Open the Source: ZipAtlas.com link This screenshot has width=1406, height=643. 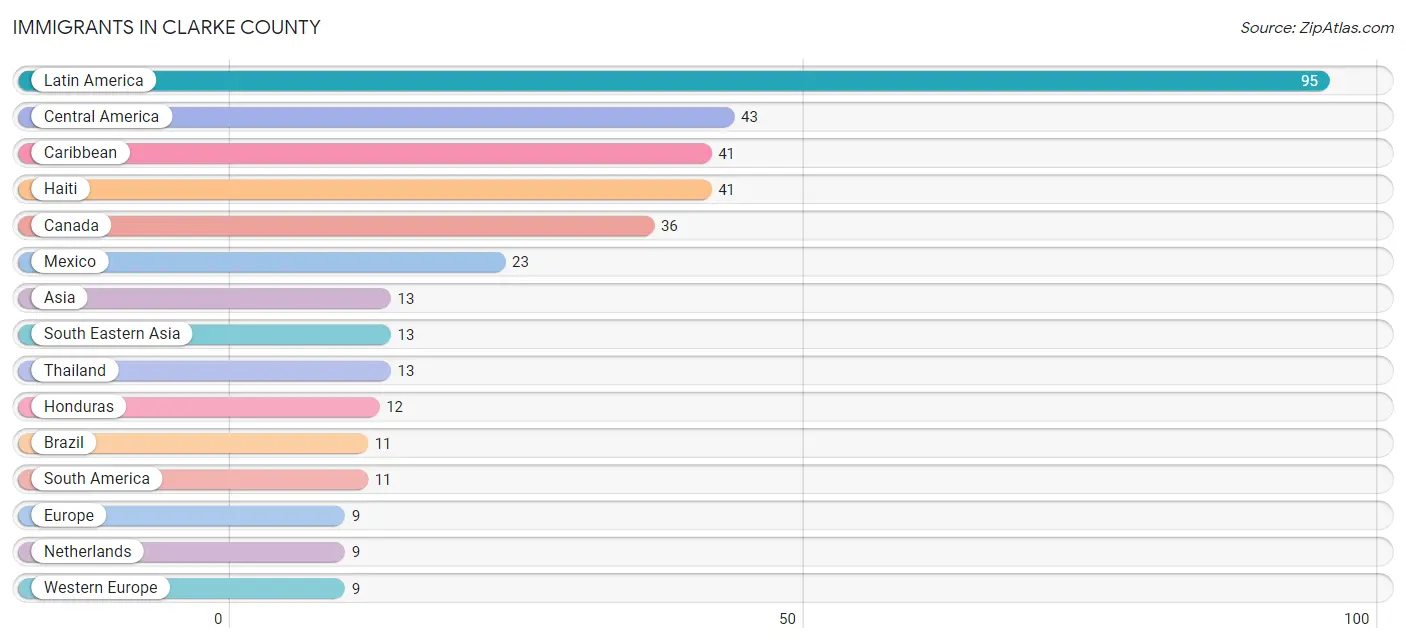tap(1317, 28)
